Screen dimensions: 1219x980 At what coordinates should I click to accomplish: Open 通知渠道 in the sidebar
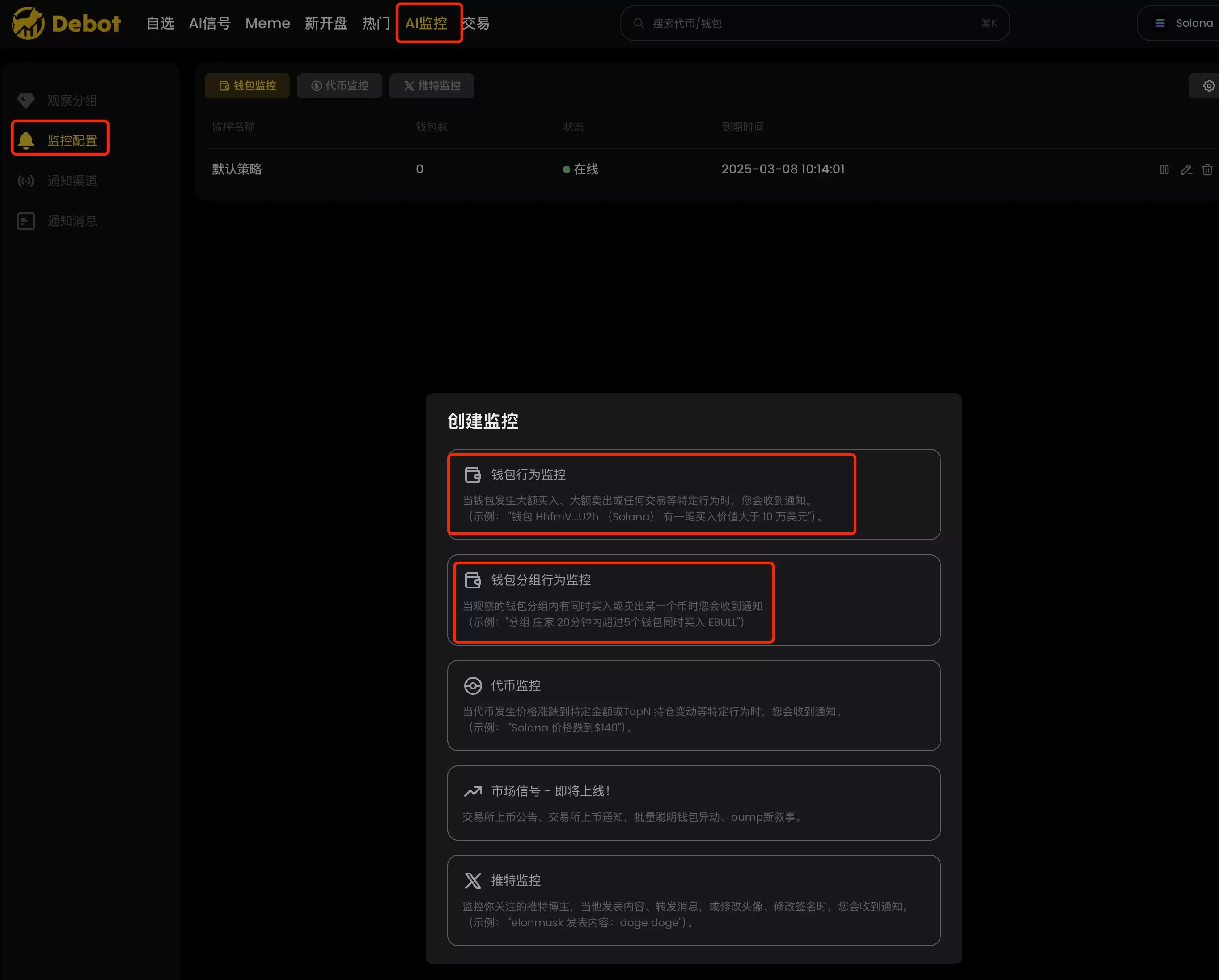click(x=72, y=181)
